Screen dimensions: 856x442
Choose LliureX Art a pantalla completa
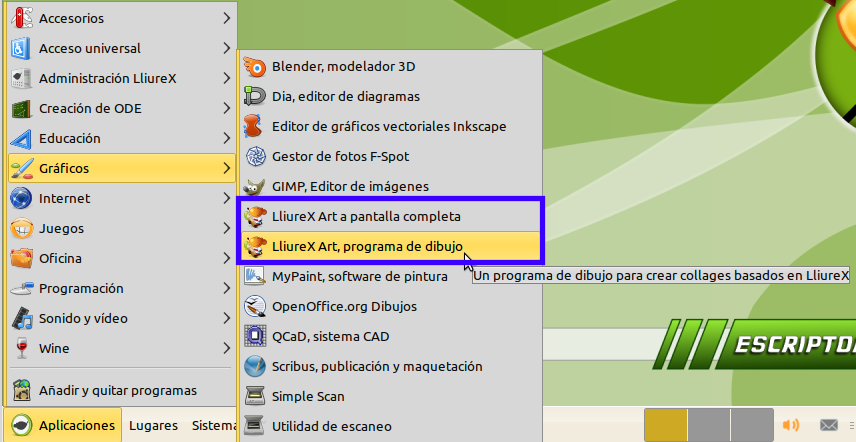click(391, 217)
